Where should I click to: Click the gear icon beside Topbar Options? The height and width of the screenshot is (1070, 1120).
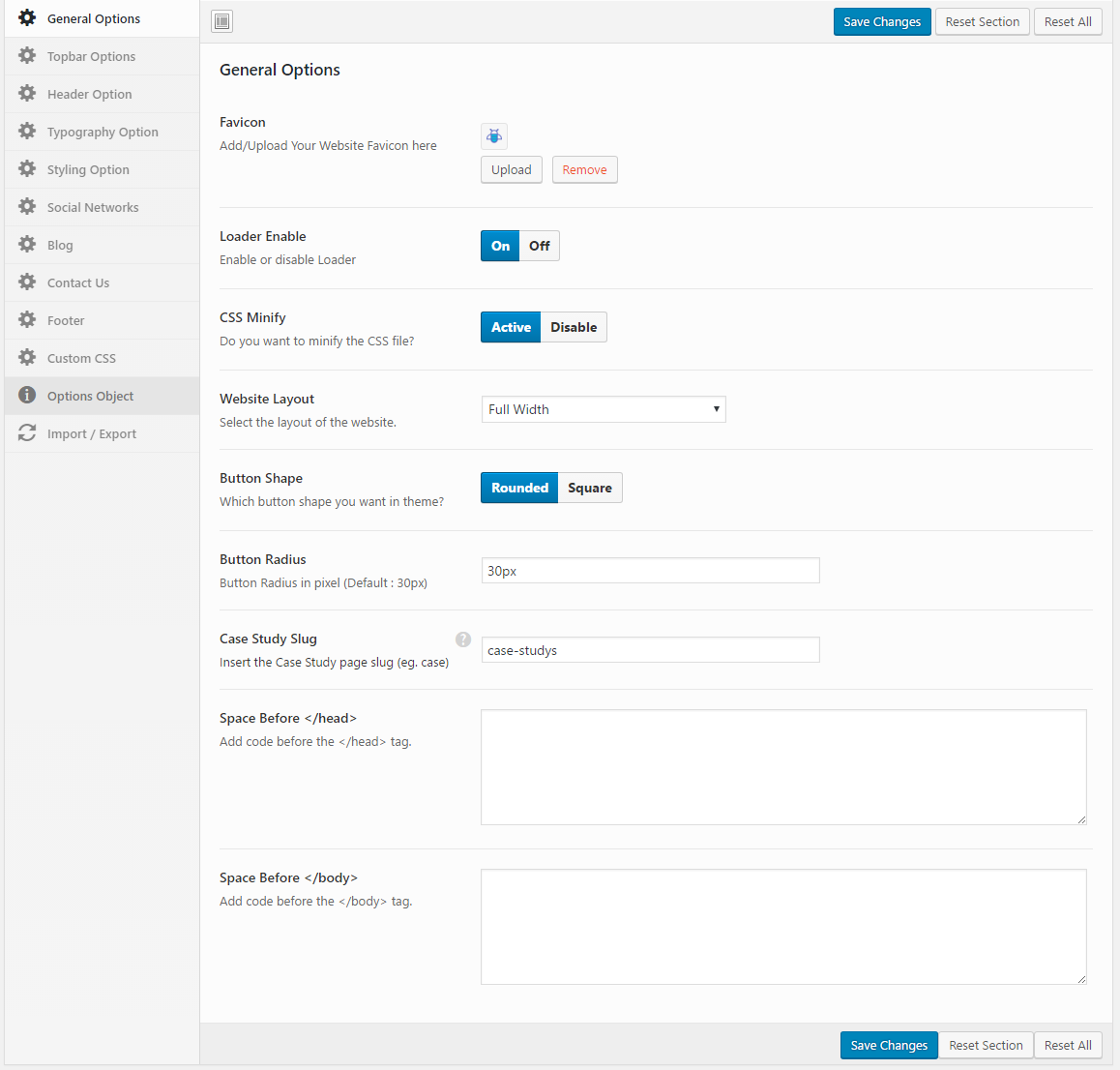pyautogui.click(x=27, y=56)
